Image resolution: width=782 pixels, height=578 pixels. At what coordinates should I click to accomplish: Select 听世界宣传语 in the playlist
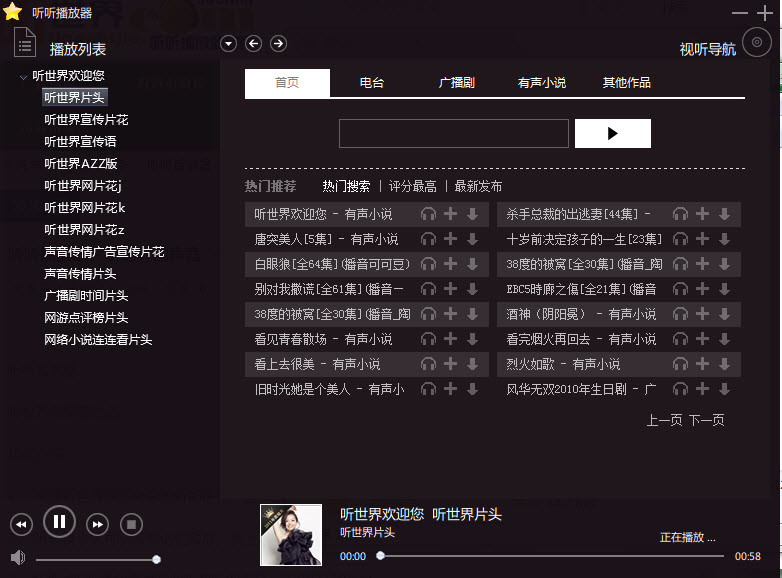[x=80, y=142]
